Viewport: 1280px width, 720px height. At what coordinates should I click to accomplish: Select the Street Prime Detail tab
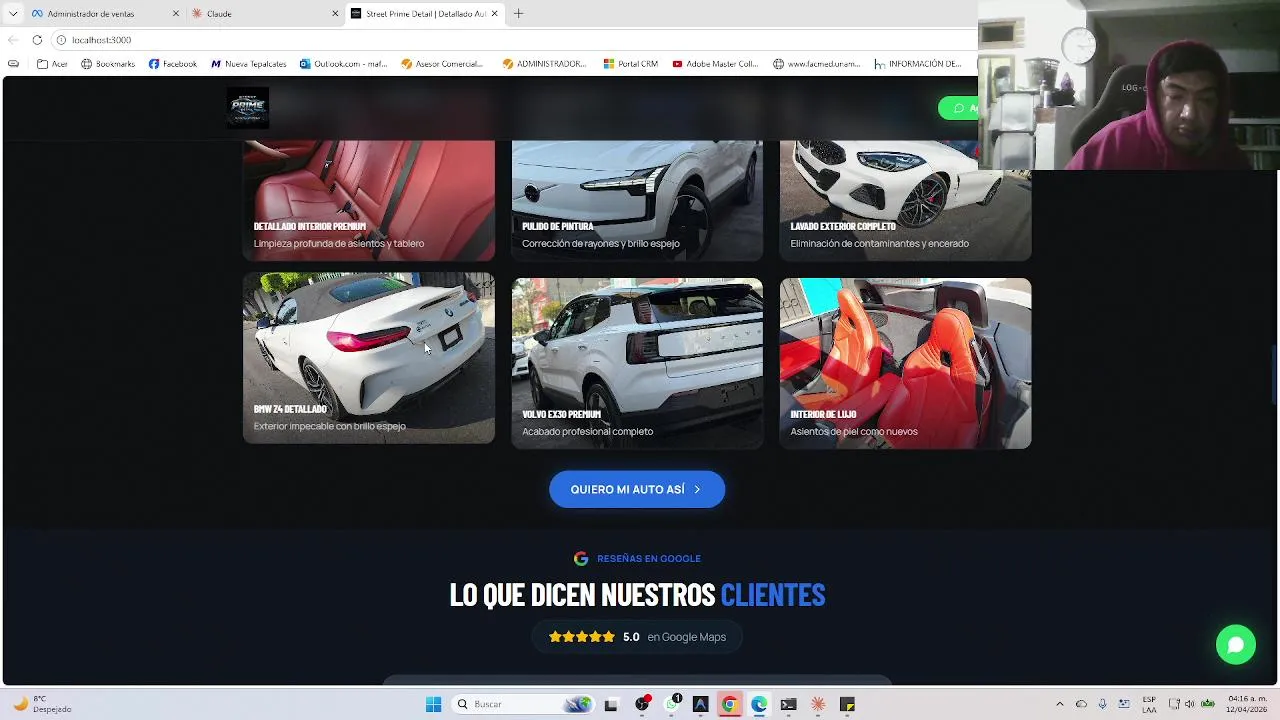[424, 14]
